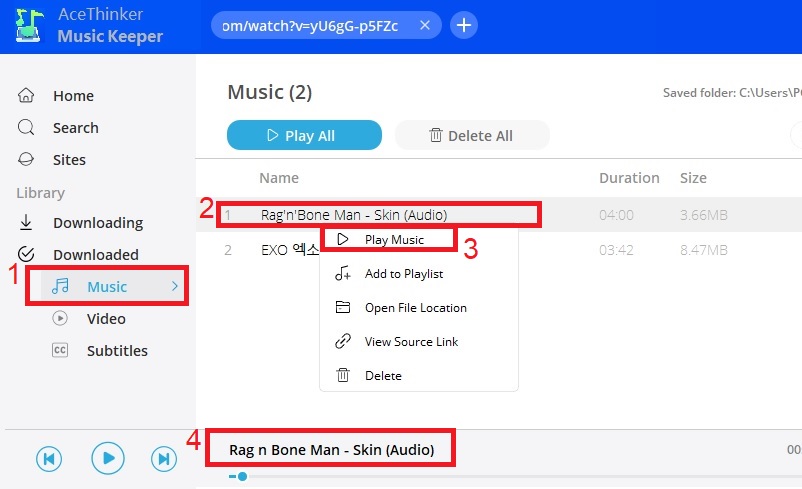This screenshot has height=489, width=802.
Task: Click the Subtitles CC icon
Action: pyautogui.click(x=60, y=350)
